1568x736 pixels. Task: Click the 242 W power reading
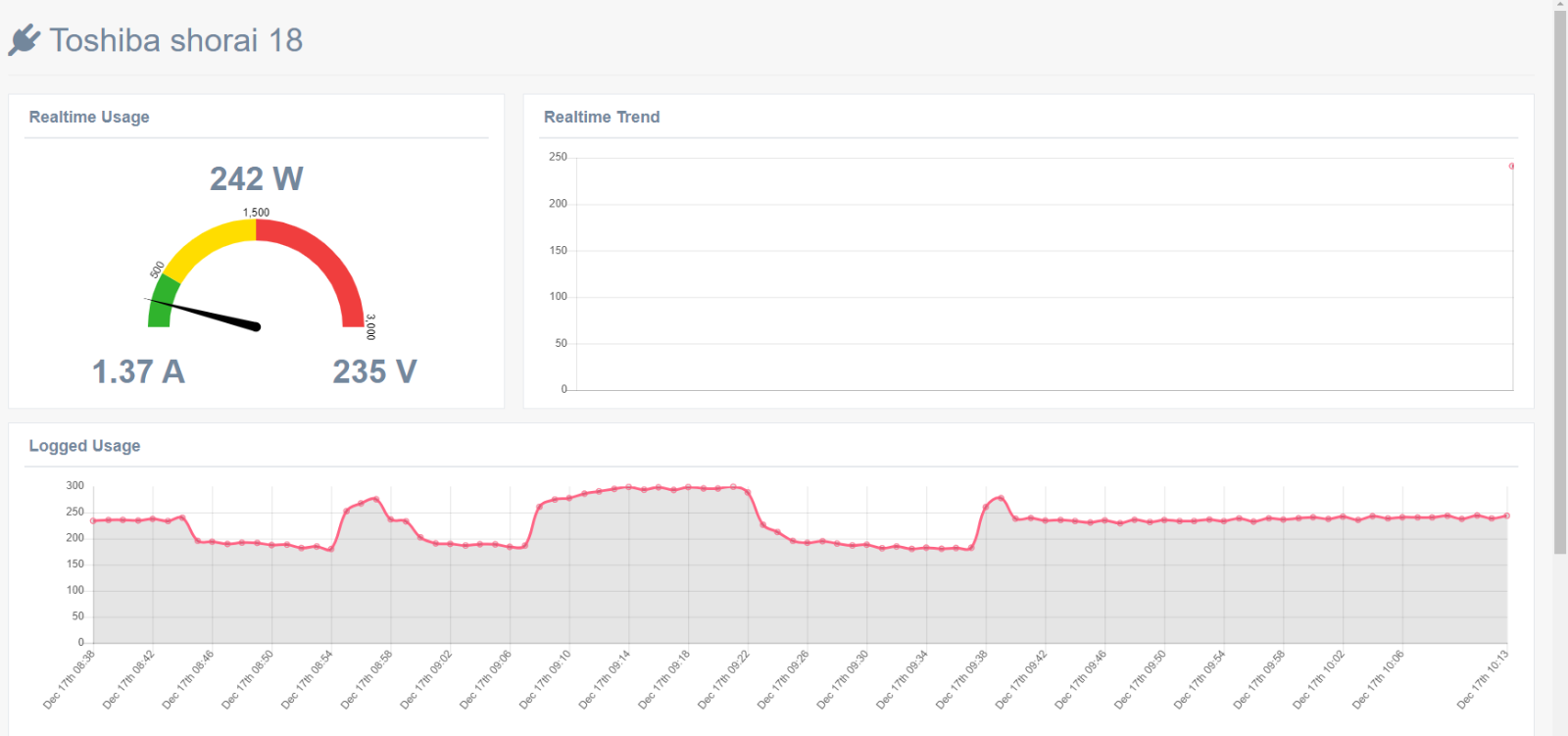[x=257, y=178]
